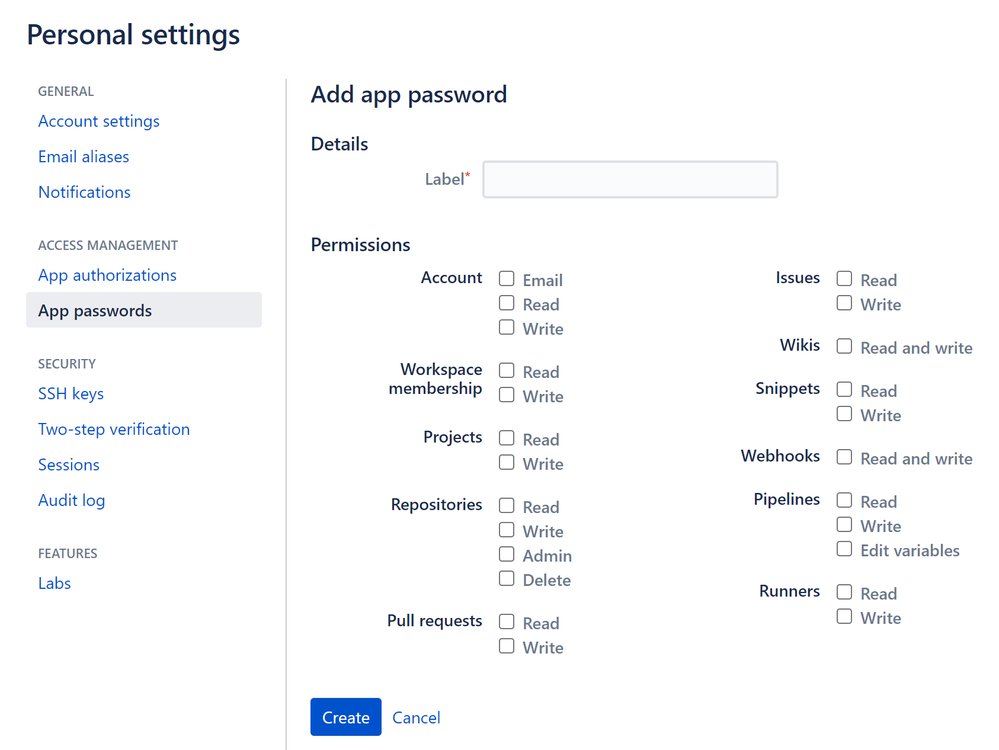Viewport: 999px width, 750px height.
Task: Navigate to Email aliases
Action: 83,156
